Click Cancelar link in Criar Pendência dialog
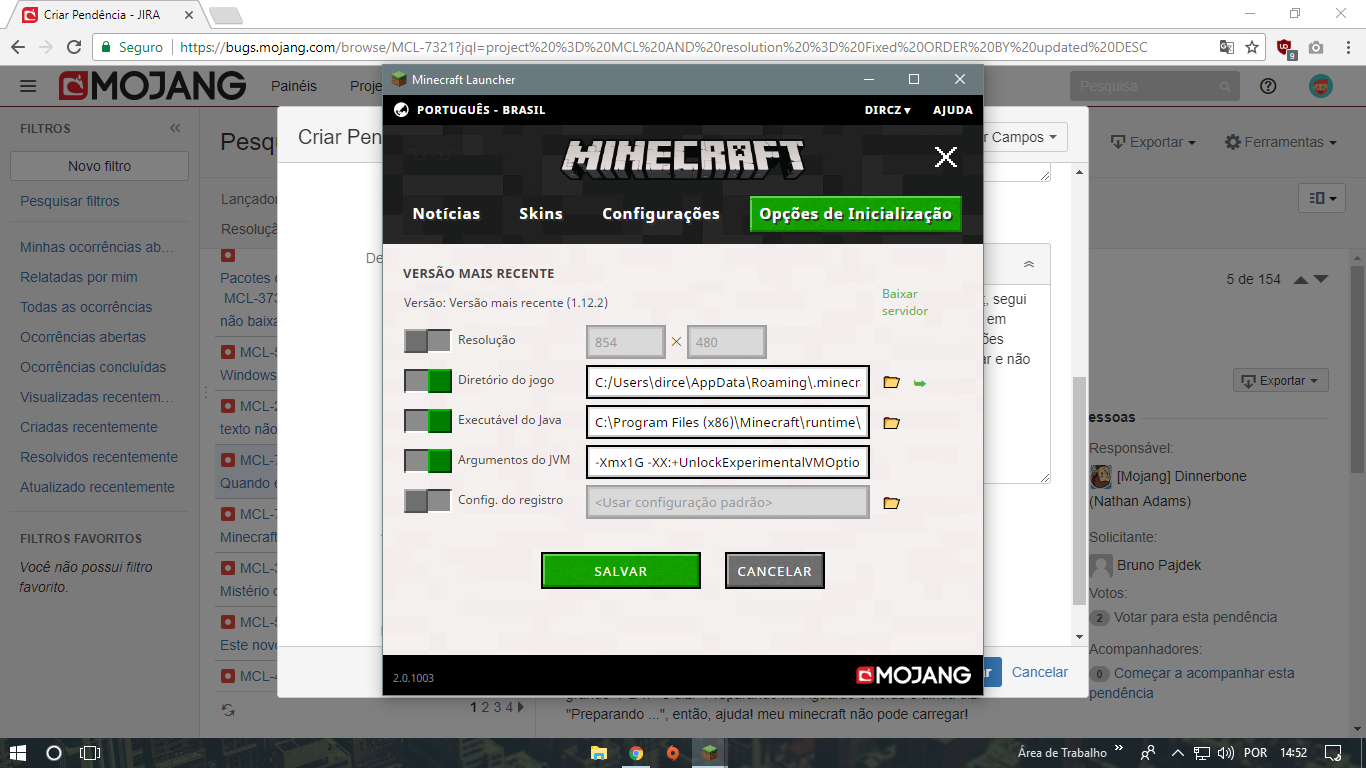1366x768 pixels. point(1040,672)
